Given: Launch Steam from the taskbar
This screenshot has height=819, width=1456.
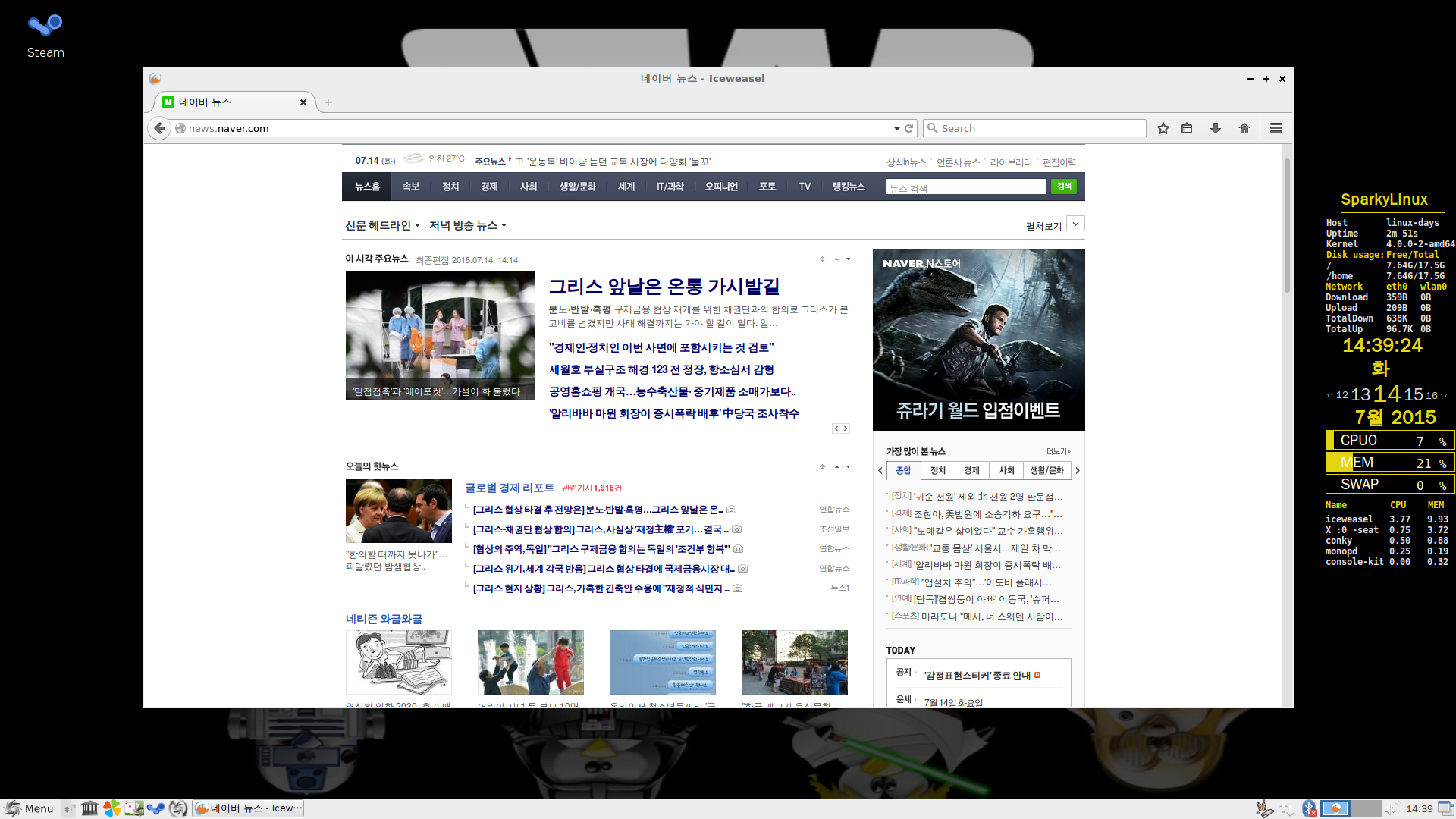Looking at the screenshot, I should tap(156, 808).
